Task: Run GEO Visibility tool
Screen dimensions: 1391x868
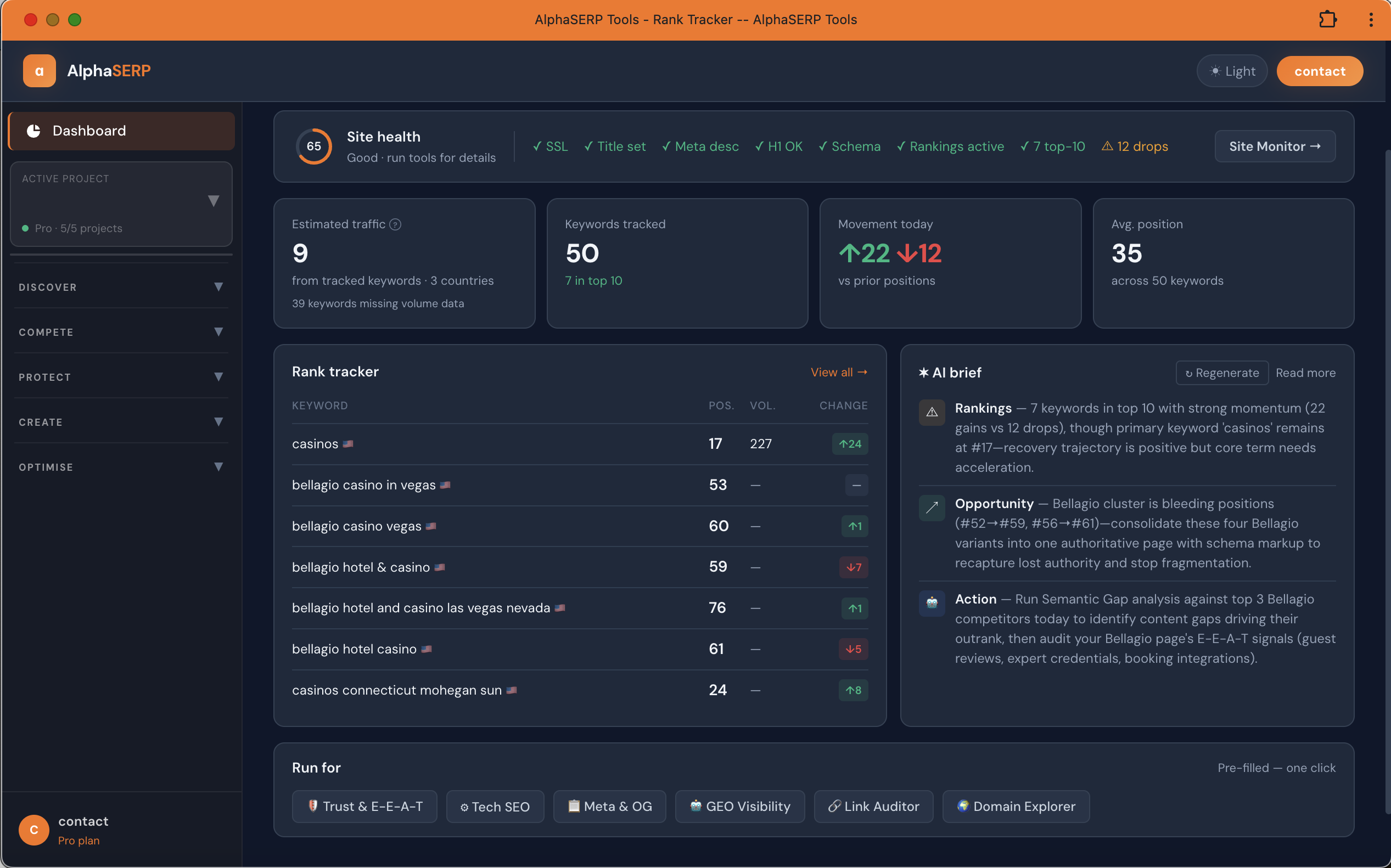Action: [740, 807]
